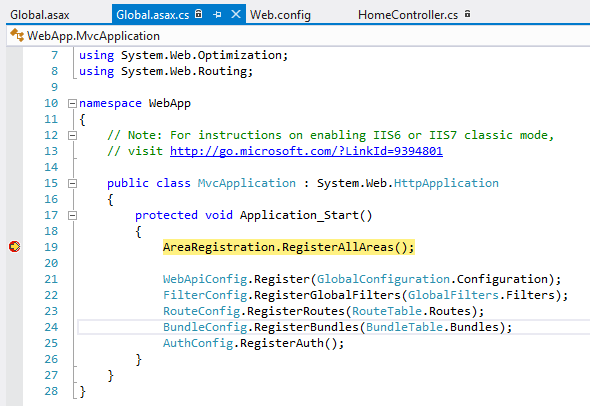Viewport: 590px width, 406px height.
Task: Click line number 25 in the gutter
Action: point(51,343)
